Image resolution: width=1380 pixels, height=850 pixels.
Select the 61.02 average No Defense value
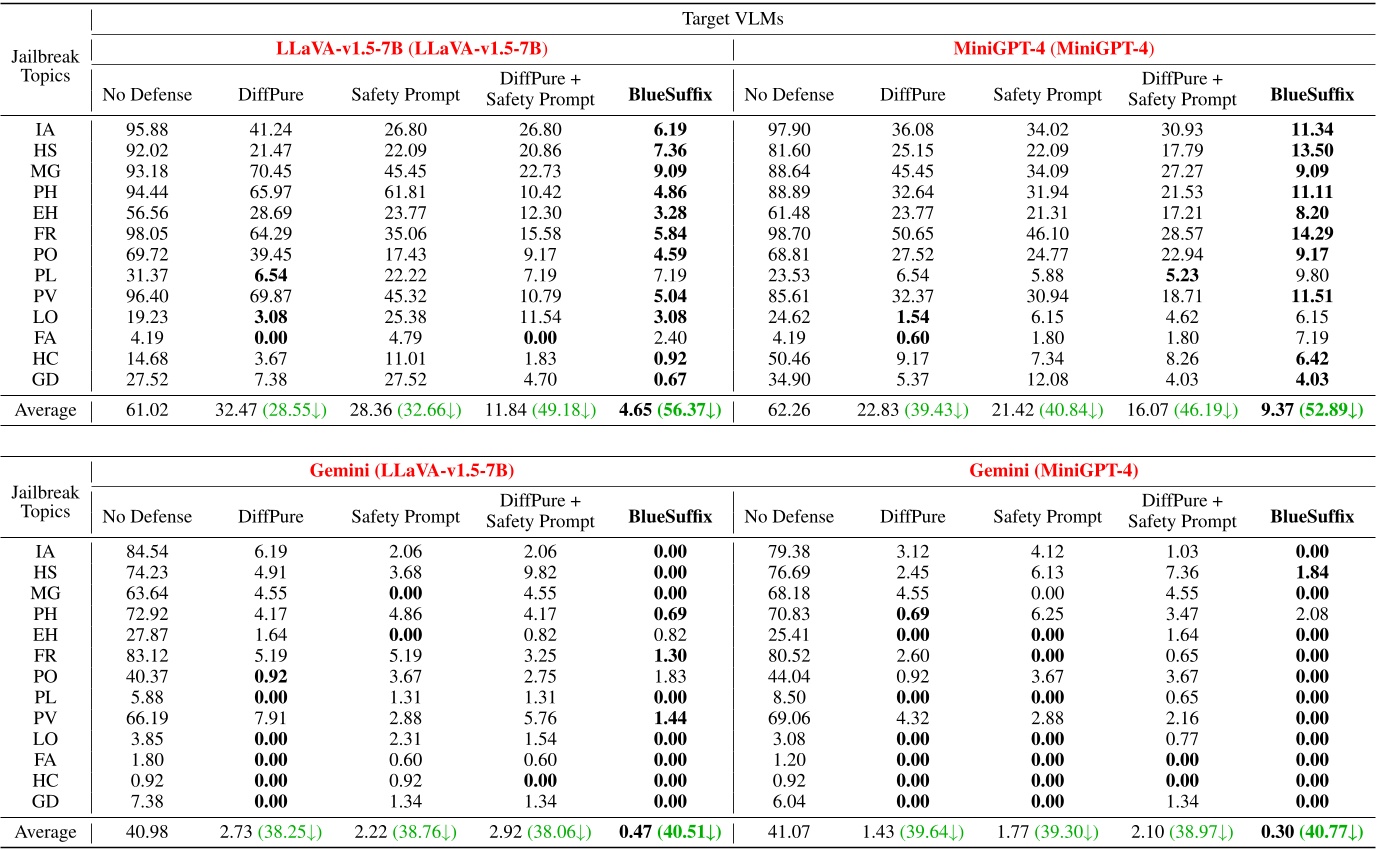(148, 409)
